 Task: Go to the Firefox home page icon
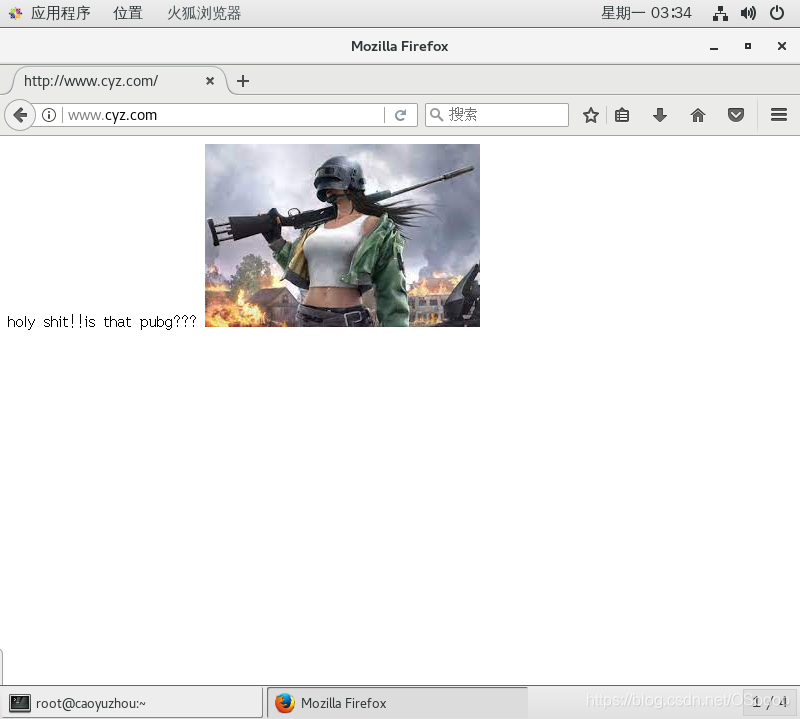tap(698, 115)
